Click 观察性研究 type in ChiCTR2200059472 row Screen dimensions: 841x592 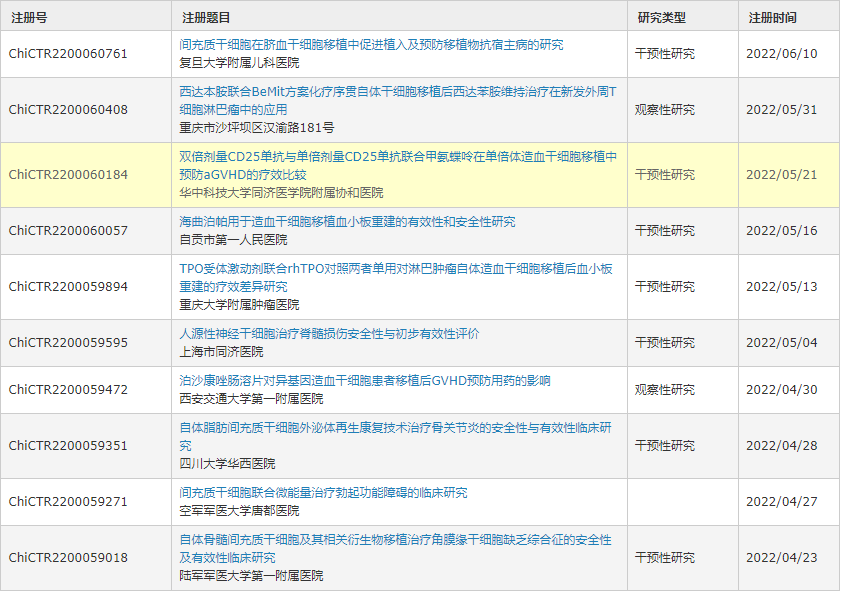click(x=665, y=390)
